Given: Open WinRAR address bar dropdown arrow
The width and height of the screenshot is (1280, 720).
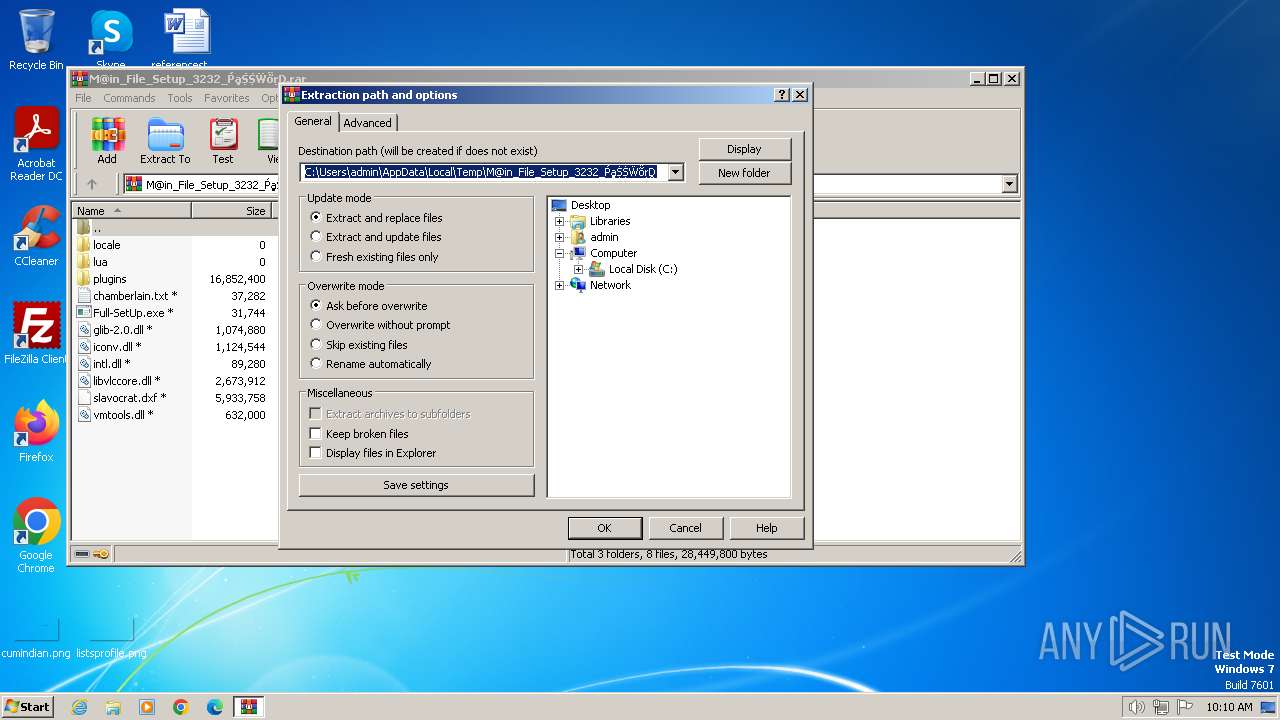Looking at the screenshot, I should click(x=1009, y=184).
